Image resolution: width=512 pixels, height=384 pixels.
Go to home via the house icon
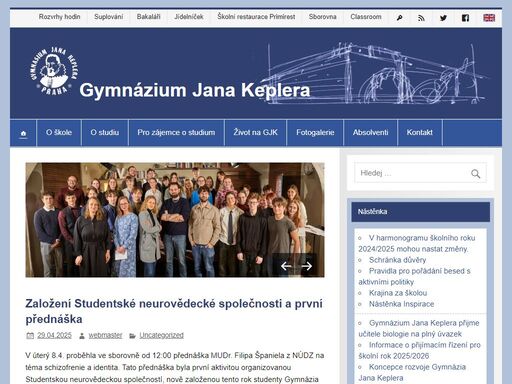[23, 133]
